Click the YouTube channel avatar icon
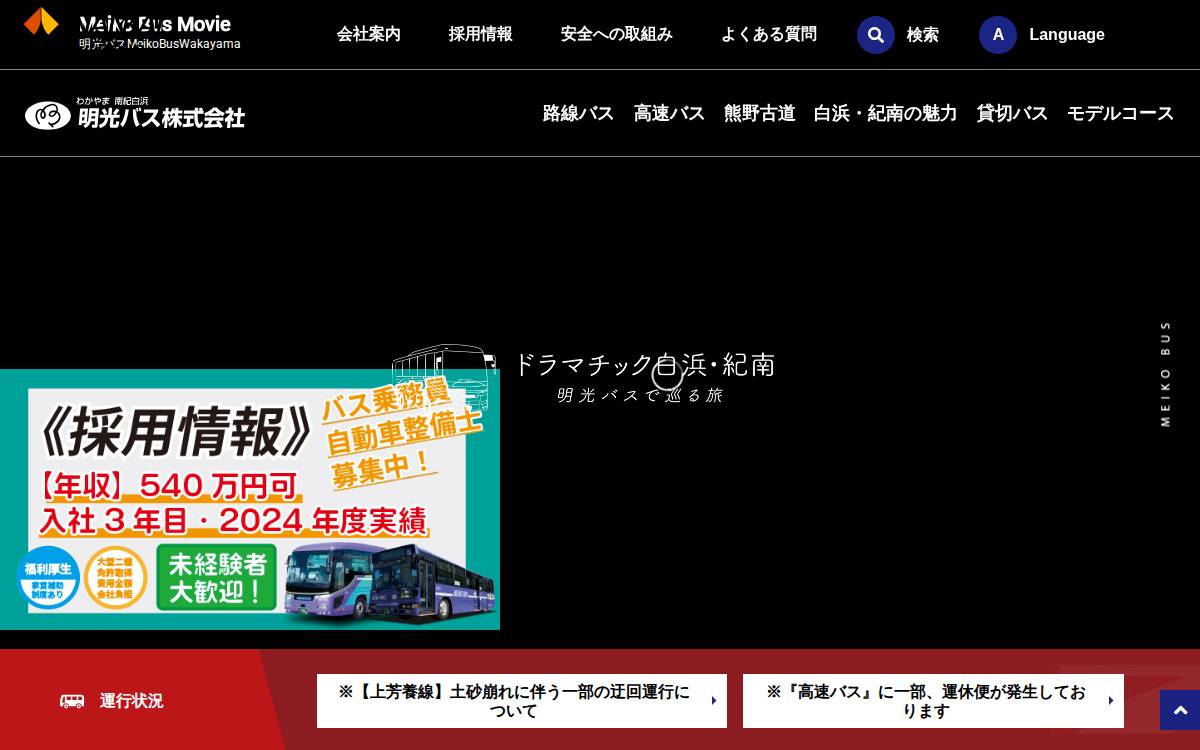Image resolution: width=1200 pixels, height=750 pixels. (41, 21)
